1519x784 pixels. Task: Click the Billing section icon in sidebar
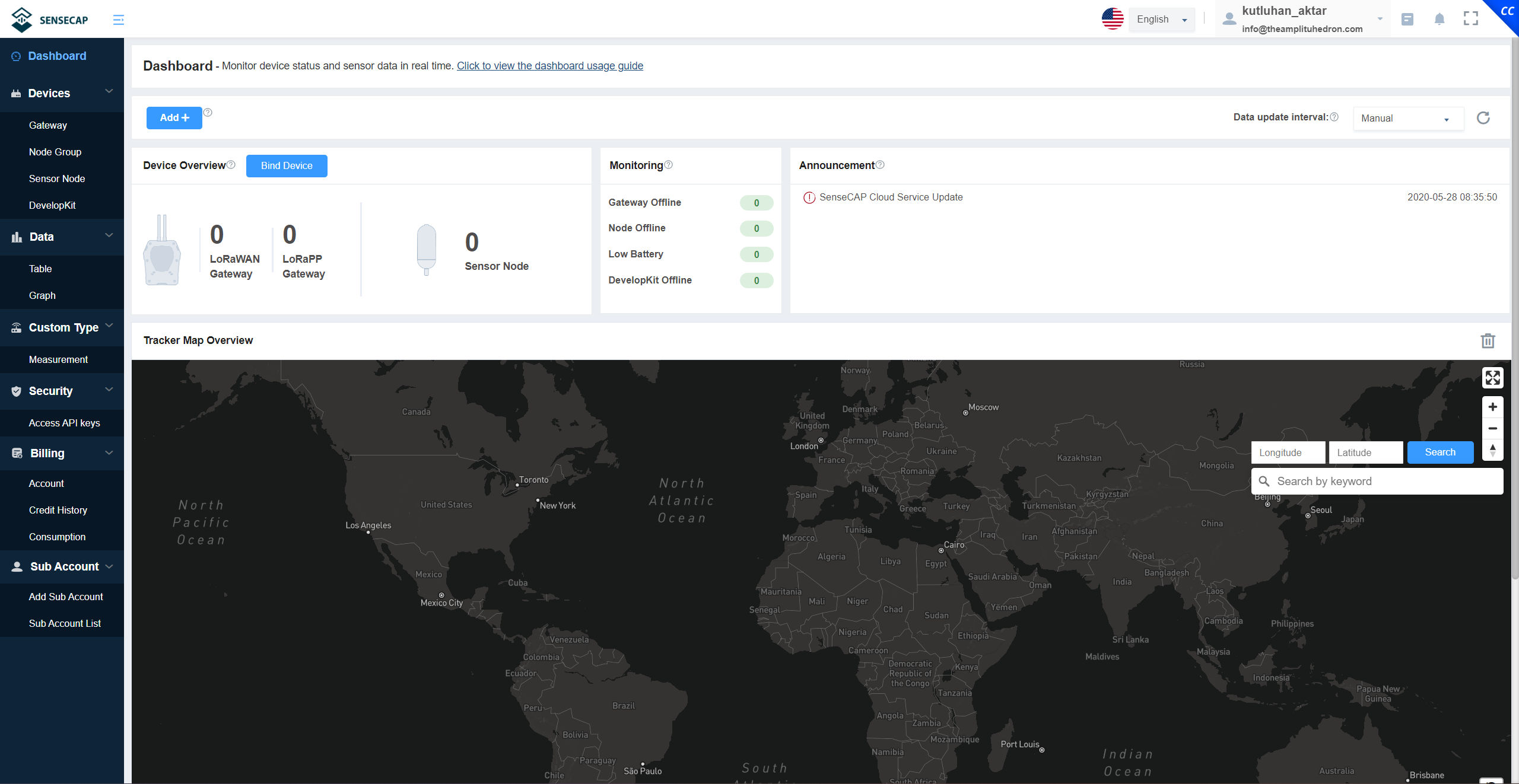pyautogui.click(x=17, y=453)
